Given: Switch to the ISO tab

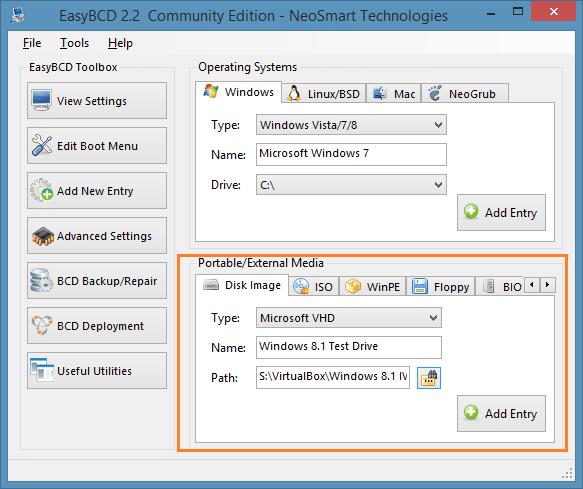Looking at the screenshot, I should (x=313, y=287).
